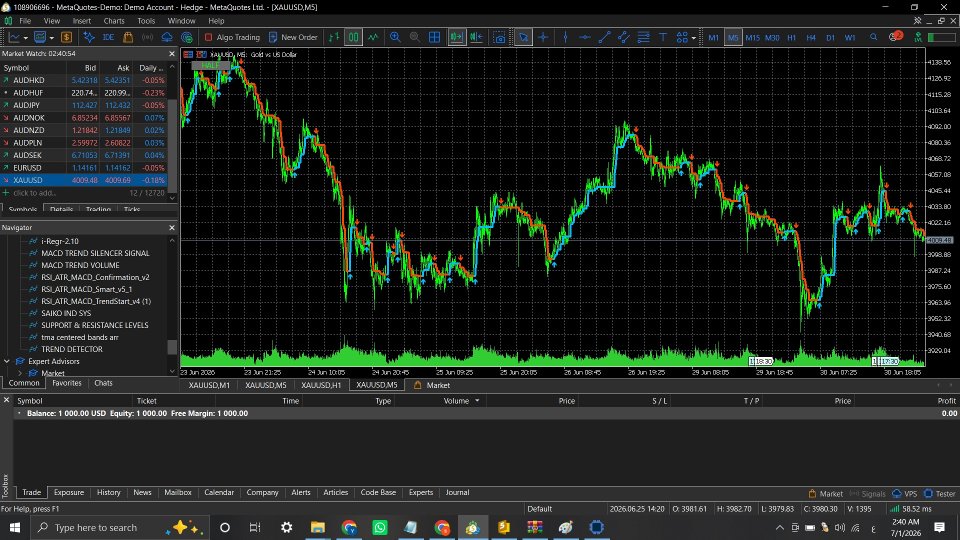Click the signals broadcast toolbar icon
This screenshot has width=960, height=540.
148,37
